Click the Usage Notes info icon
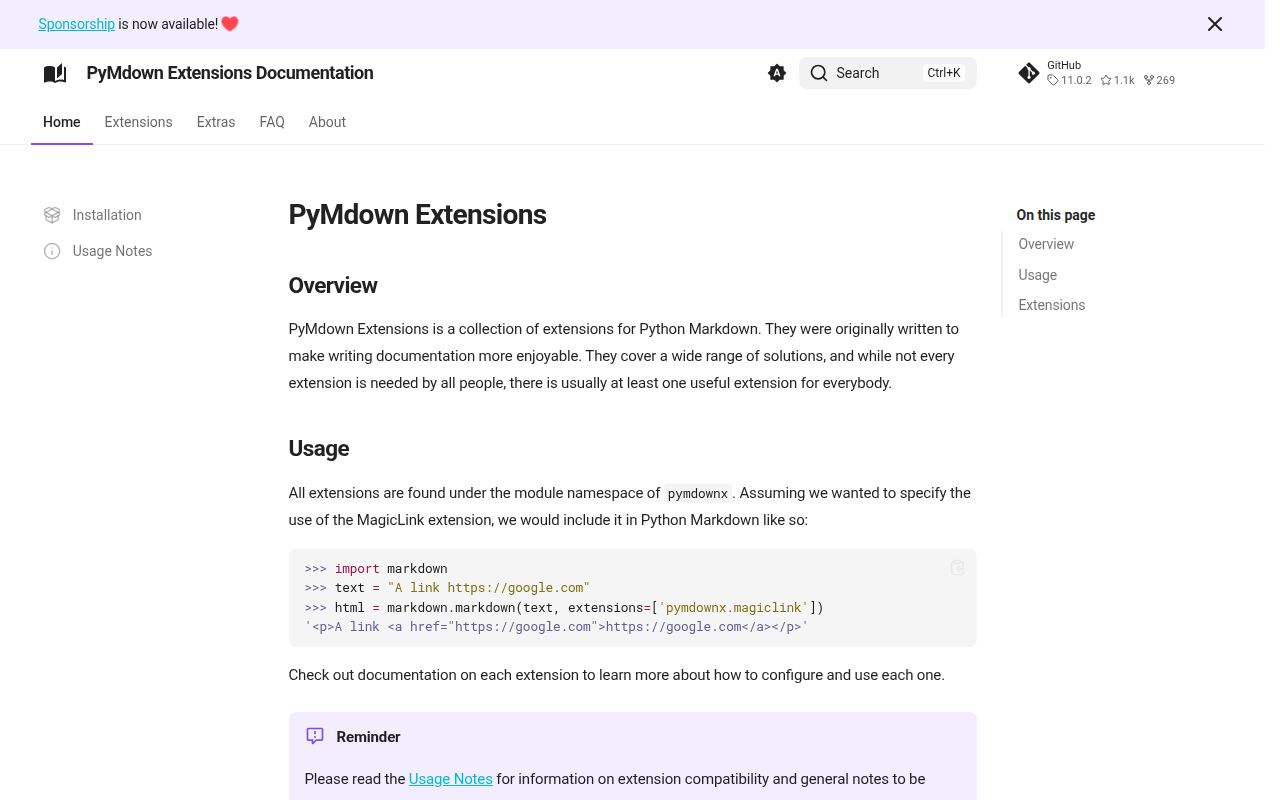 [52, 251]
